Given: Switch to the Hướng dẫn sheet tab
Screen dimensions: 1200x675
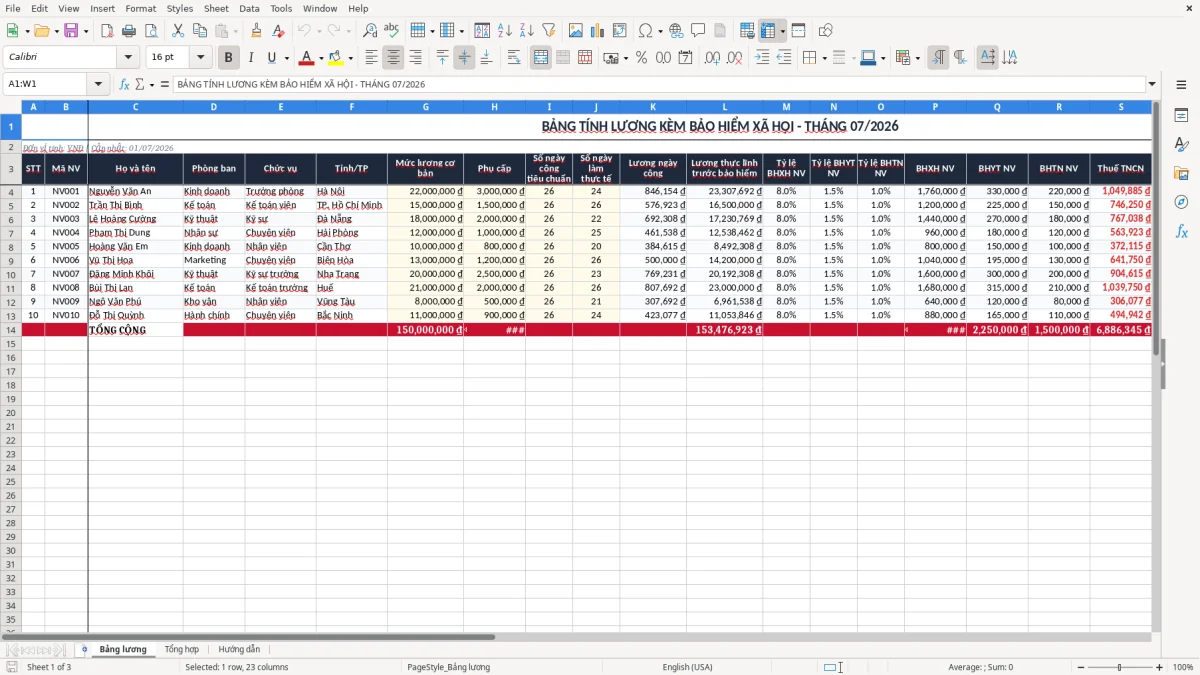Looking at the screenshot, I should click(x=239, y=649).
